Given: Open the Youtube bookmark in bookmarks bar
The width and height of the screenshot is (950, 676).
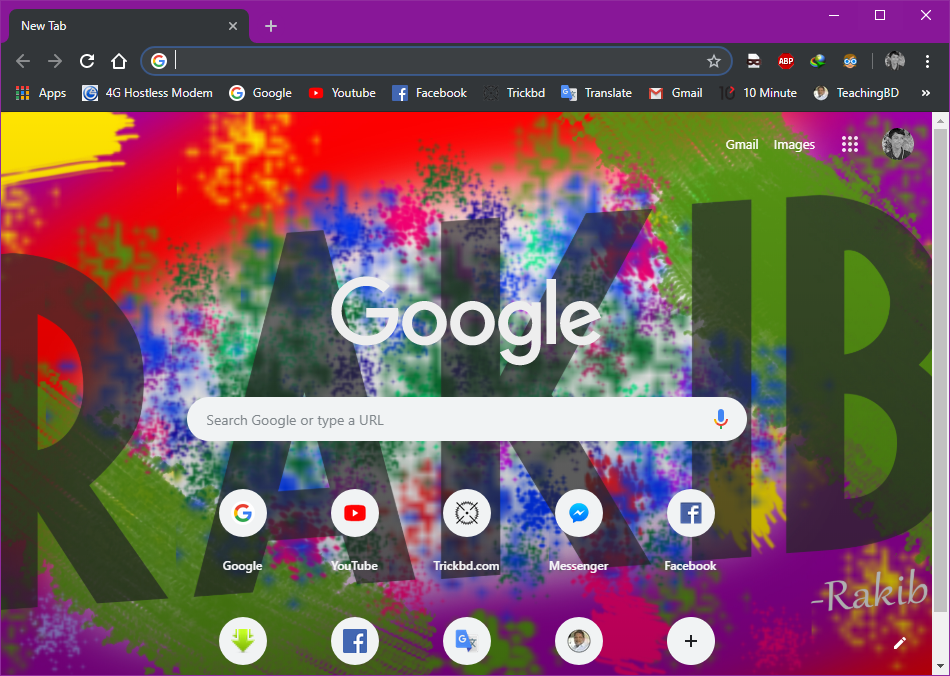Looking at the screenshot, I should point(342,93).
